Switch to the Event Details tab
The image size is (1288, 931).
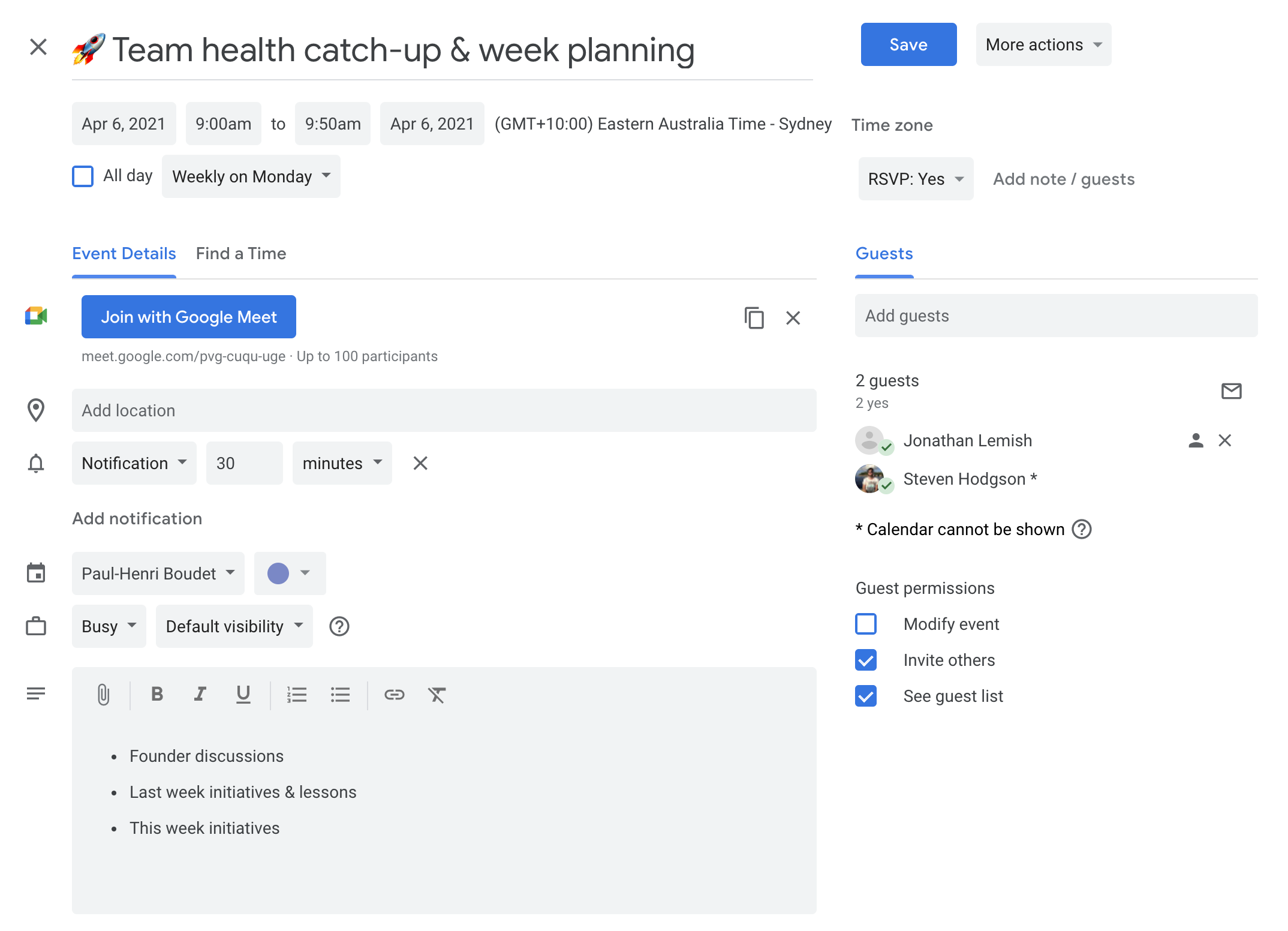click(124, 254)
